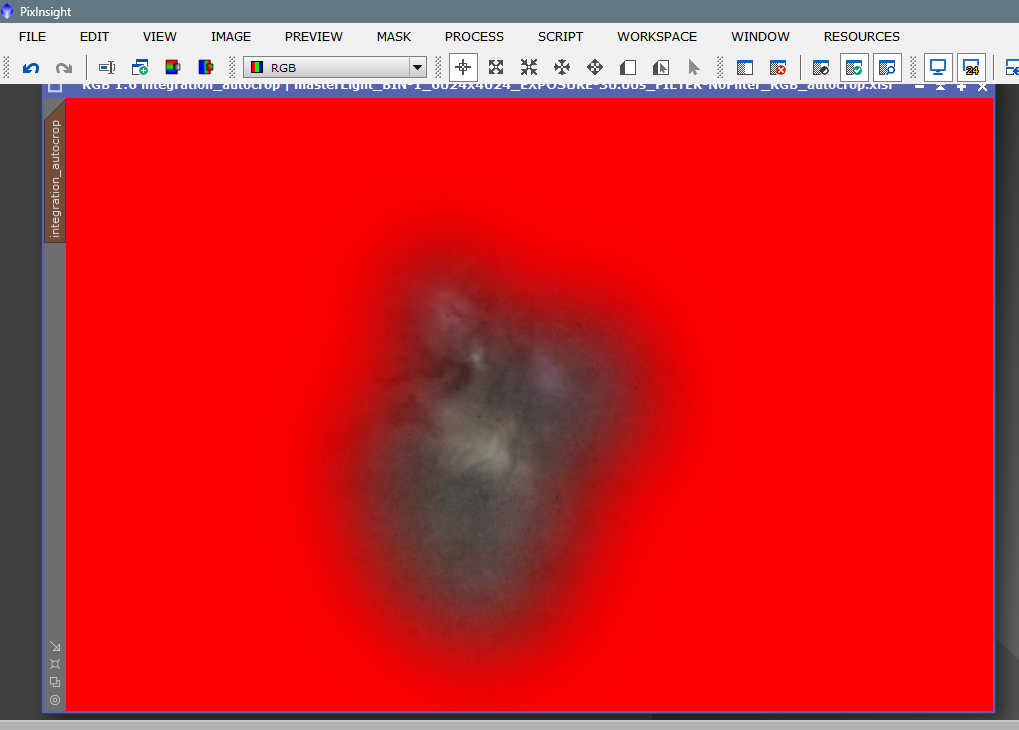Click the duplicate image icon with green plus
Viewport: 1019px width, 730px height.
pyautogui.click(x=140, y=68)
